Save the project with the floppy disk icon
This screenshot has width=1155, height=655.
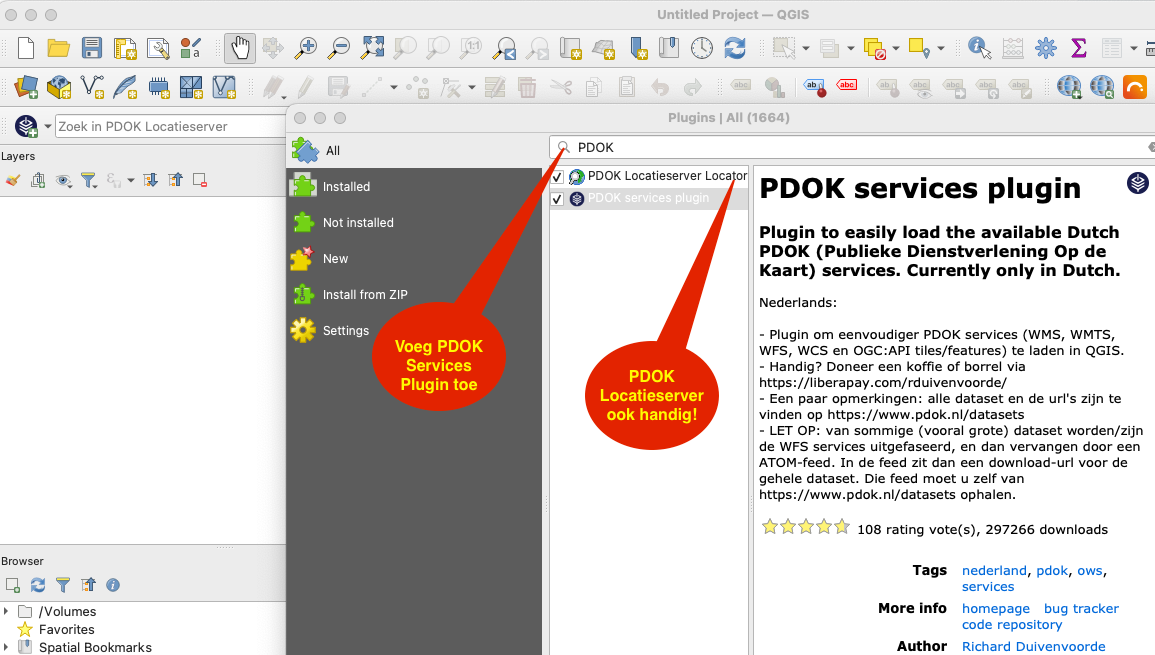click(91, 49)
